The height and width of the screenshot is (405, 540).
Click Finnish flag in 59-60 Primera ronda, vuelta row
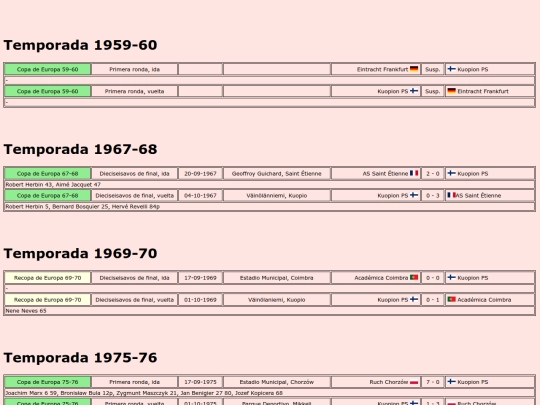tap(414, 91)
